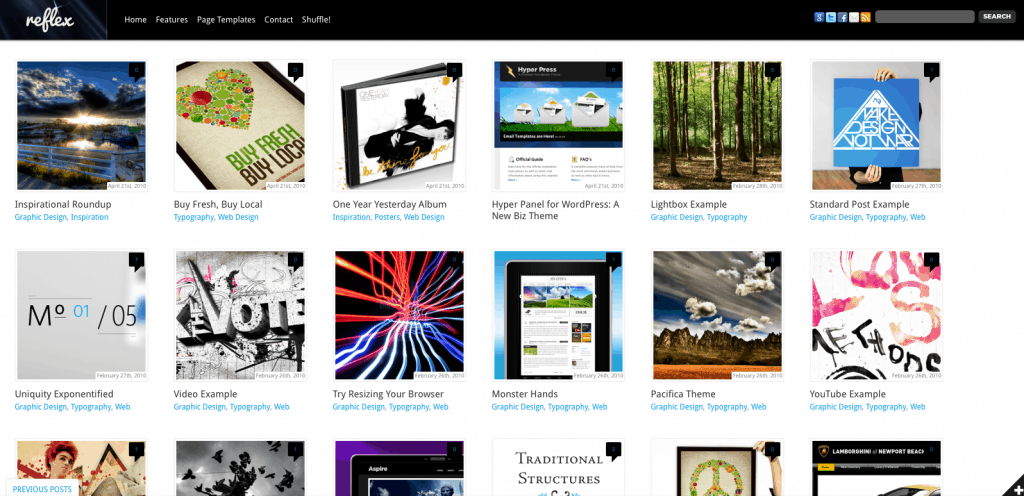Click comment bubble on Standard Post Example thumbnail

click(931, 70)
